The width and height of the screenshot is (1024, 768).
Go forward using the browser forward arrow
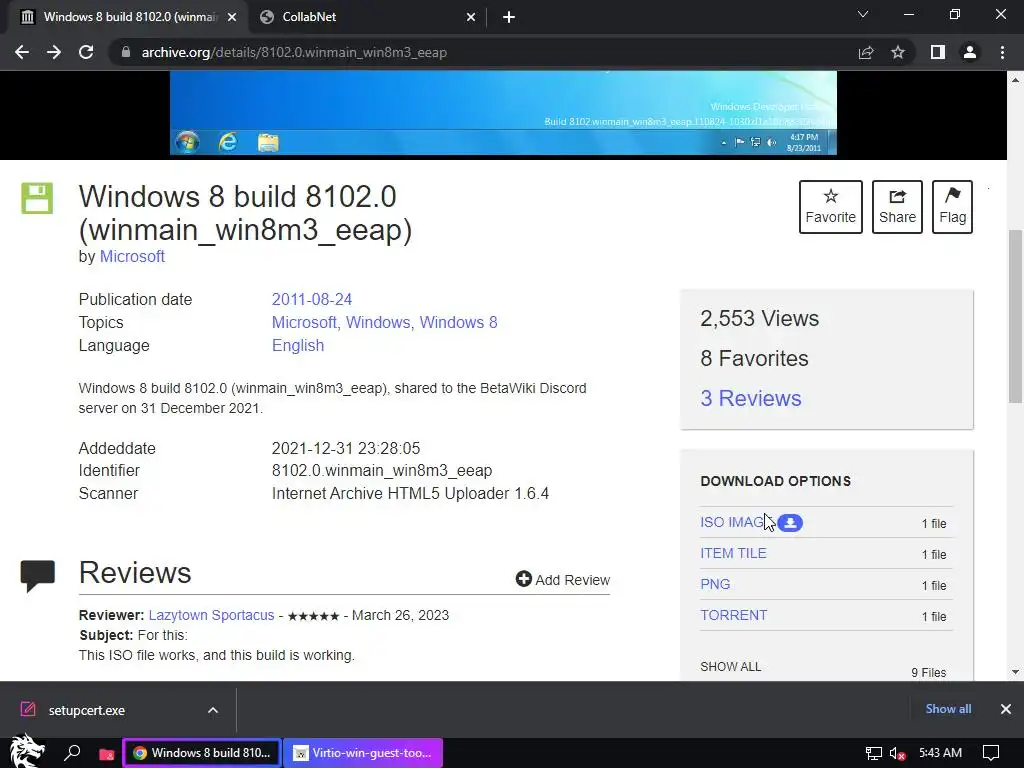(x=54, y=52)
